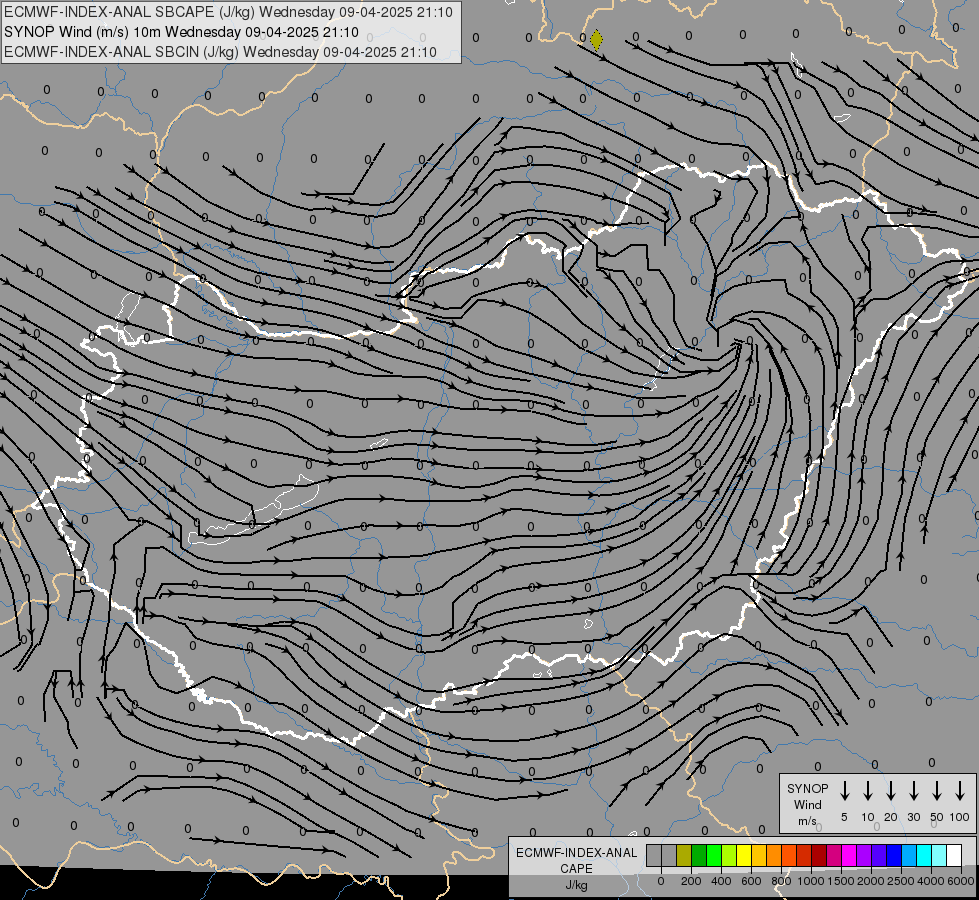Click the wind legend arrow for 20 m/s
The image size is (979, 900).
coord(890,791)
